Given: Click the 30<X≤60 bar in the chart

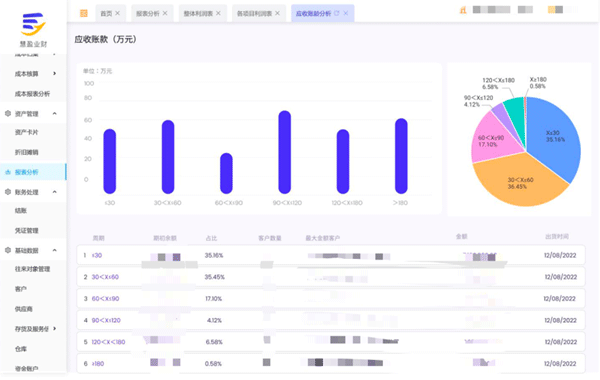Looking at the screenshot, I should pos(168,157).
